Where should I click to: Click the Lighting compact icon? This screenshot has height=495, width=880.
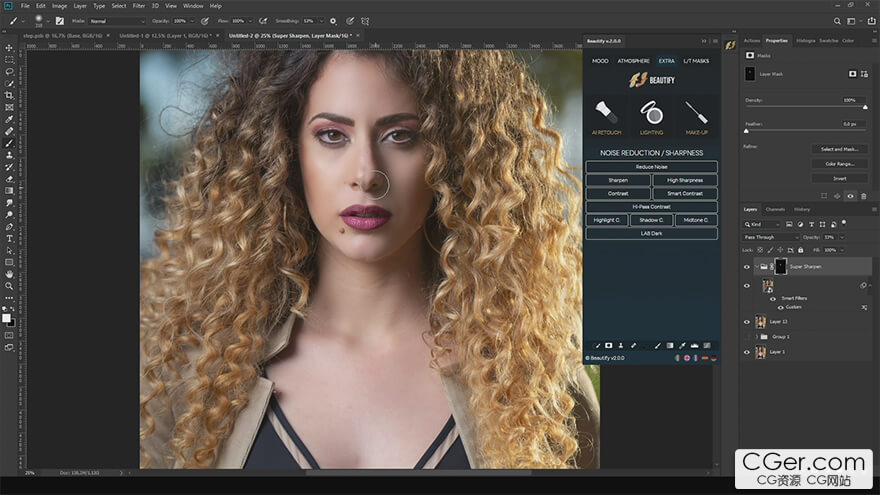pos(652,113)
